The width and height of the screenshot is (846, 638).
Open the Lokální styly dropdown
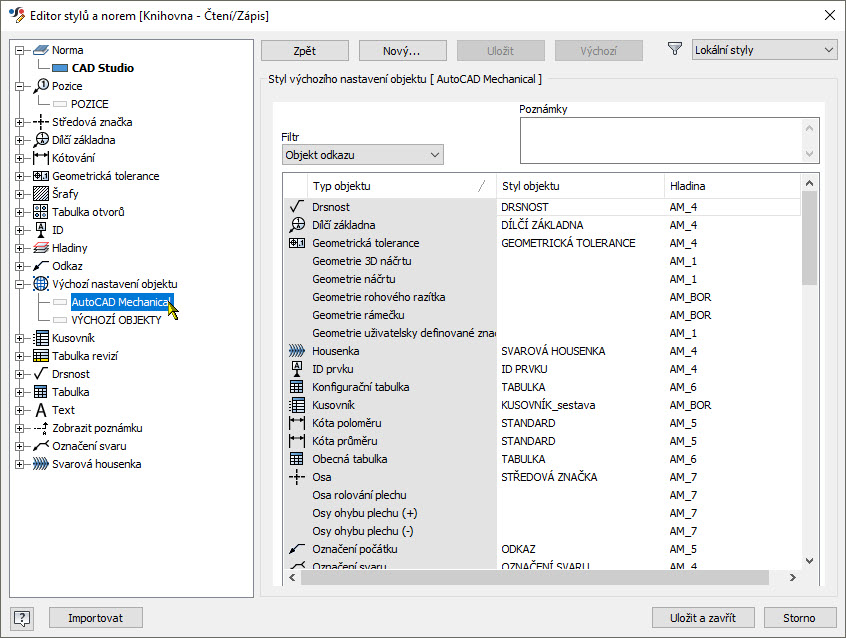tap(764, 50)
